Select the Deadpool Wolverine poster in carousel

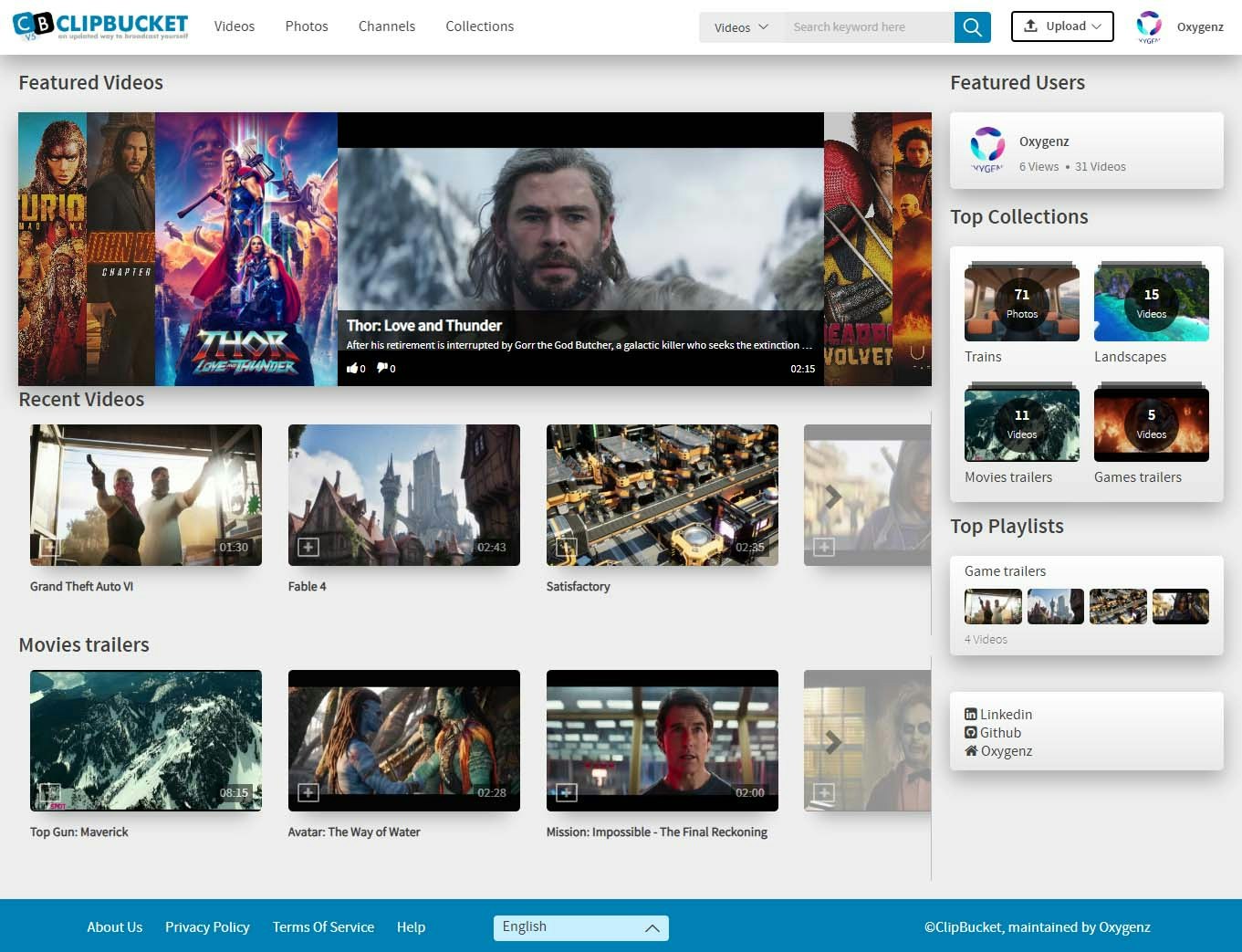[x=858, y=249]
